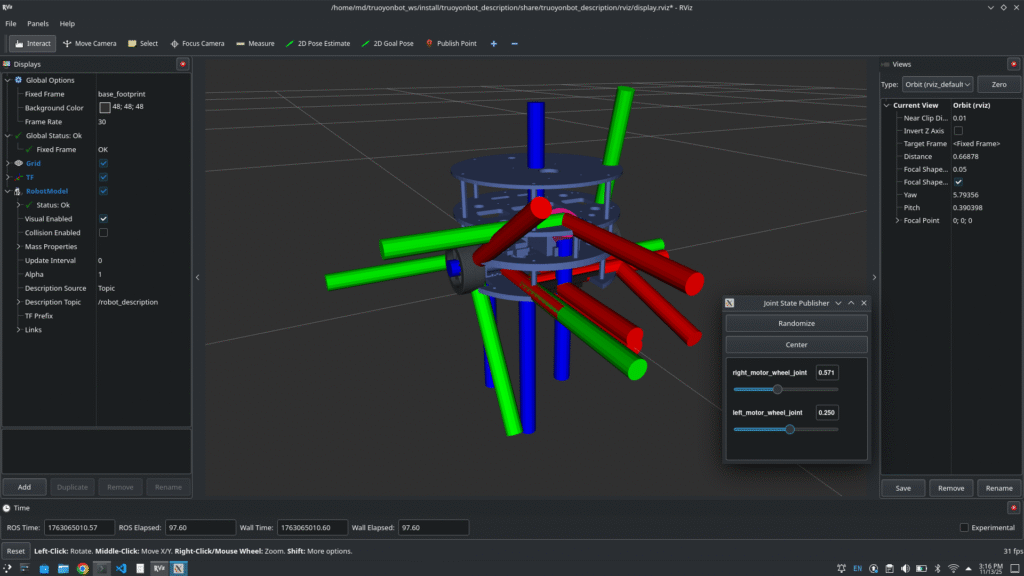
Task: Click the Focus Camera tool
Action: click(x=196, y=44)
